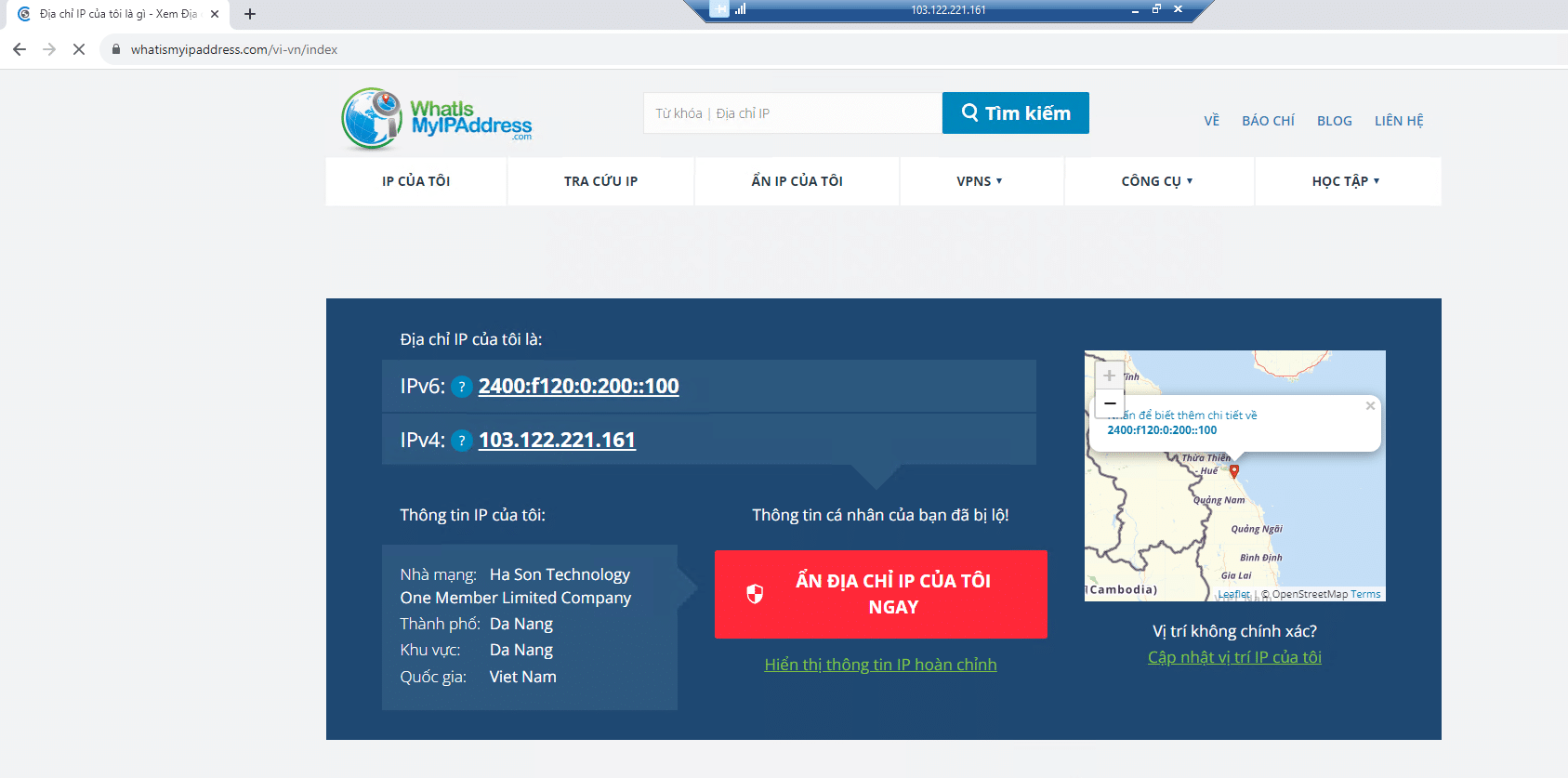Image resolution: width=1568 pixels, height=778 pixels.
Task: Open the BLOG link in header
Action: coord(1334,121)
